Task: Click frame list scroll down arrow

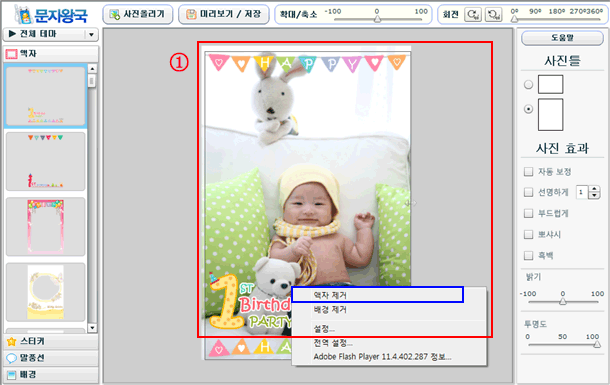Action: (x=92, y=328)
